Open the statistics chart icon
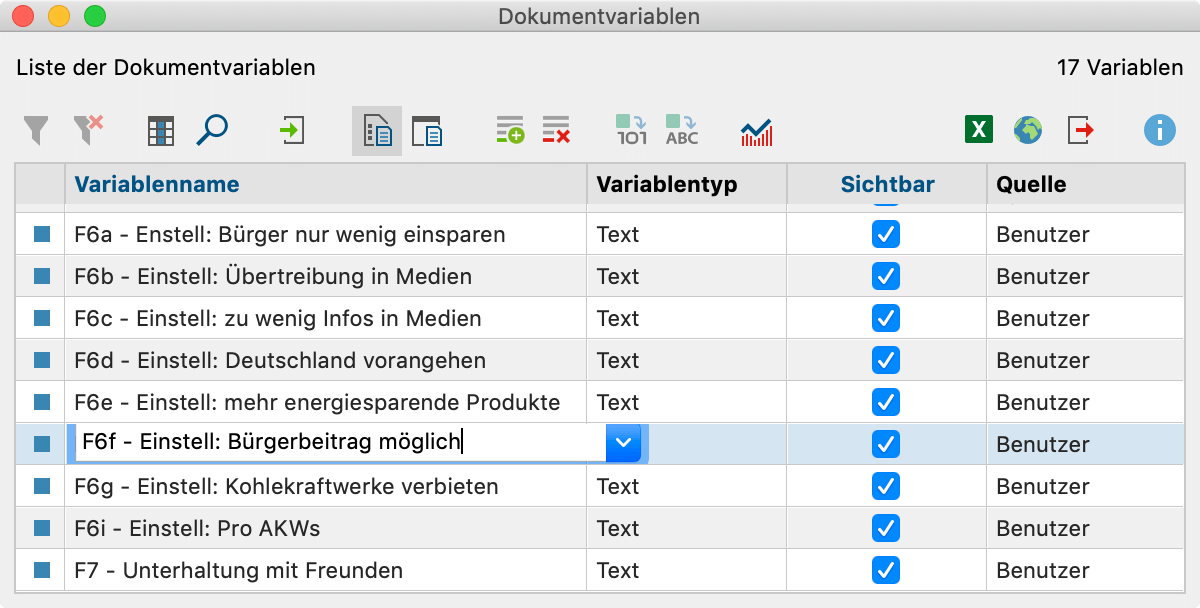 (756, 132)
